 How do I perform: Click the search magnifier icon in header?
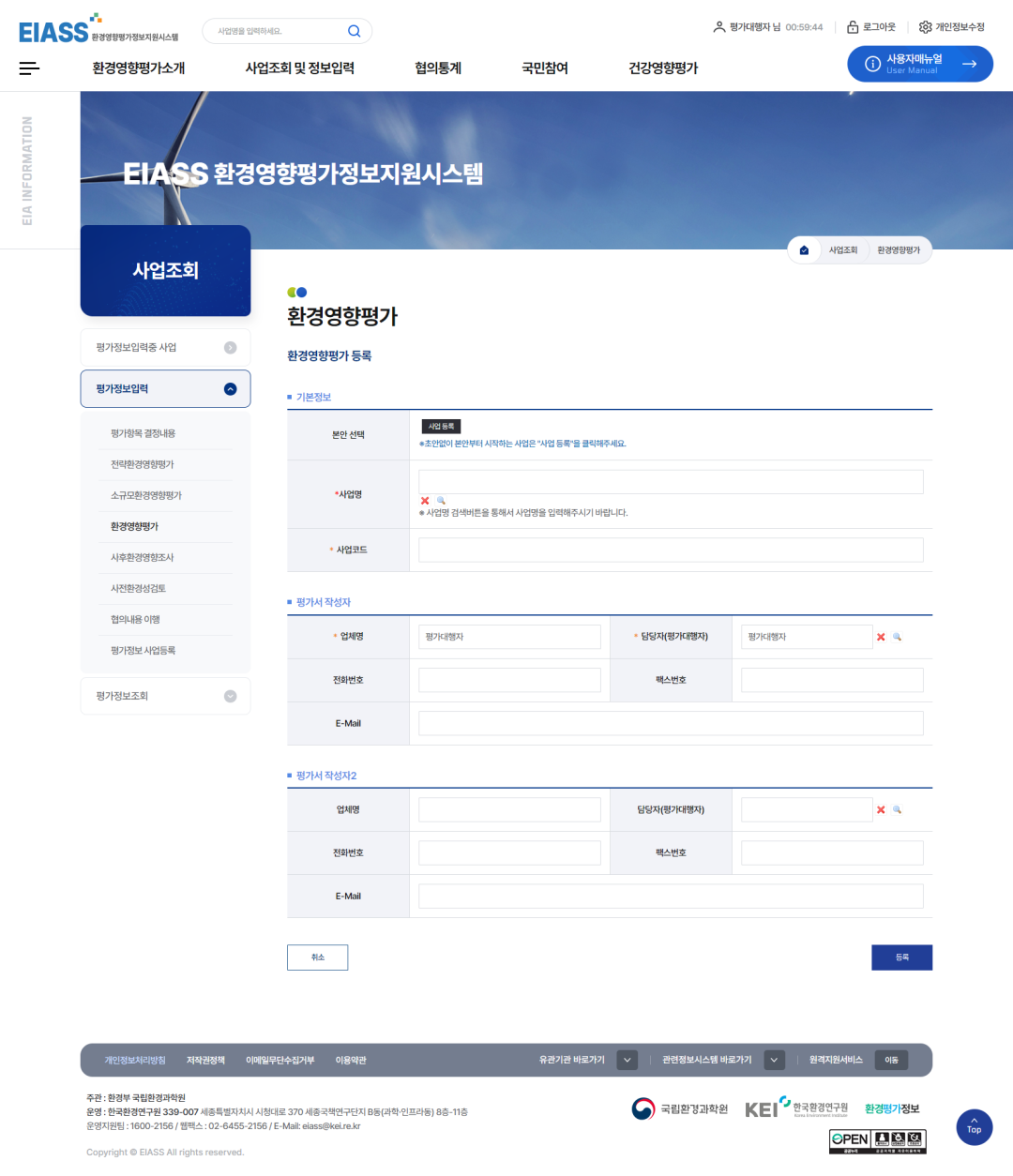click(x=354, y=31)
